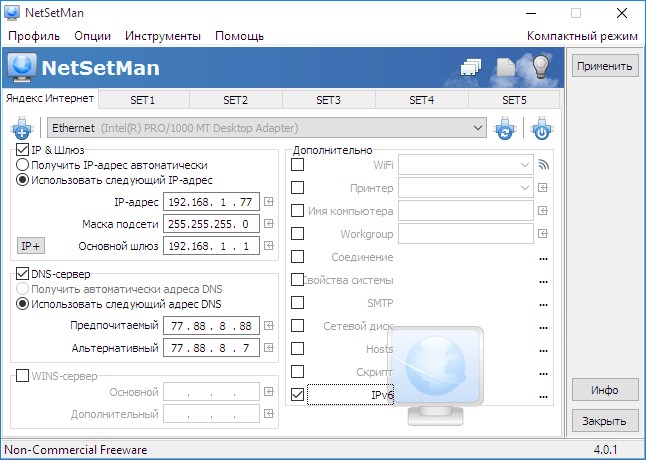Image resolution: width=646 pixels, height=460 pixels.
Task: Enable the WINS-сервер checkbox
Action: 22,376
